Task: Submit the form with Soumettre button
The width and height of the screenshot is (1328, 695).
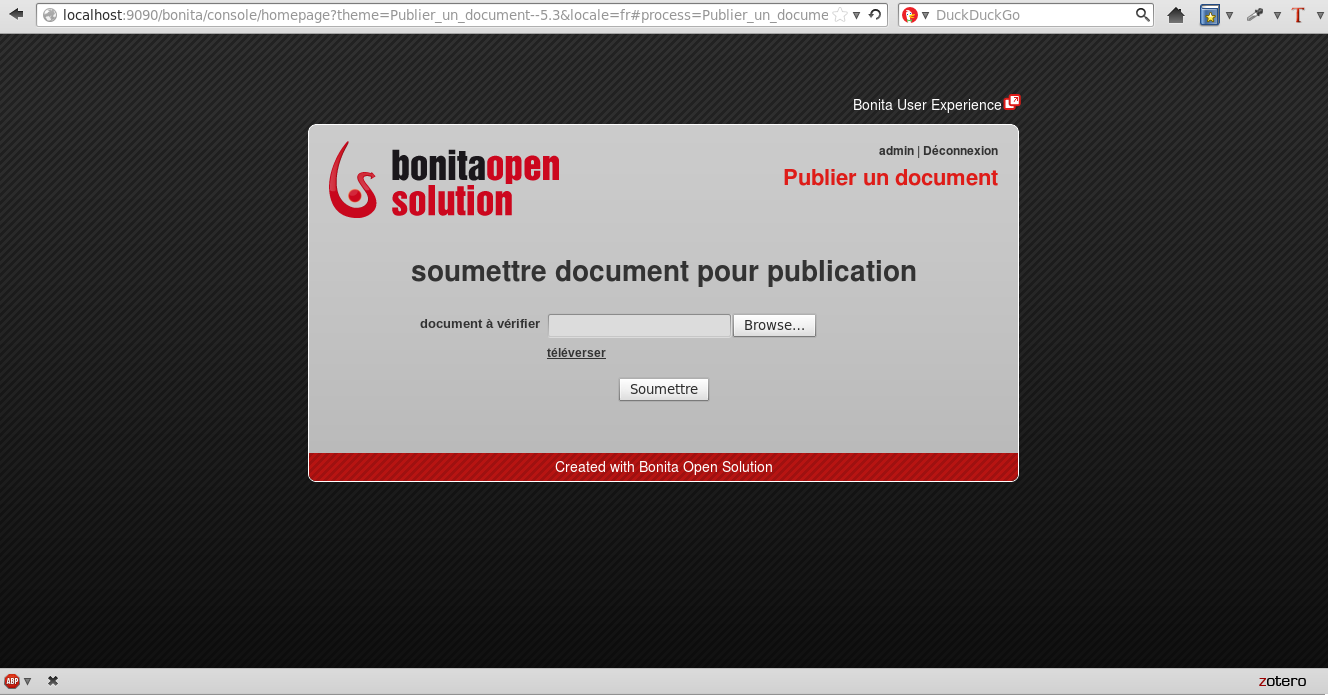Action: click(664, 389)
